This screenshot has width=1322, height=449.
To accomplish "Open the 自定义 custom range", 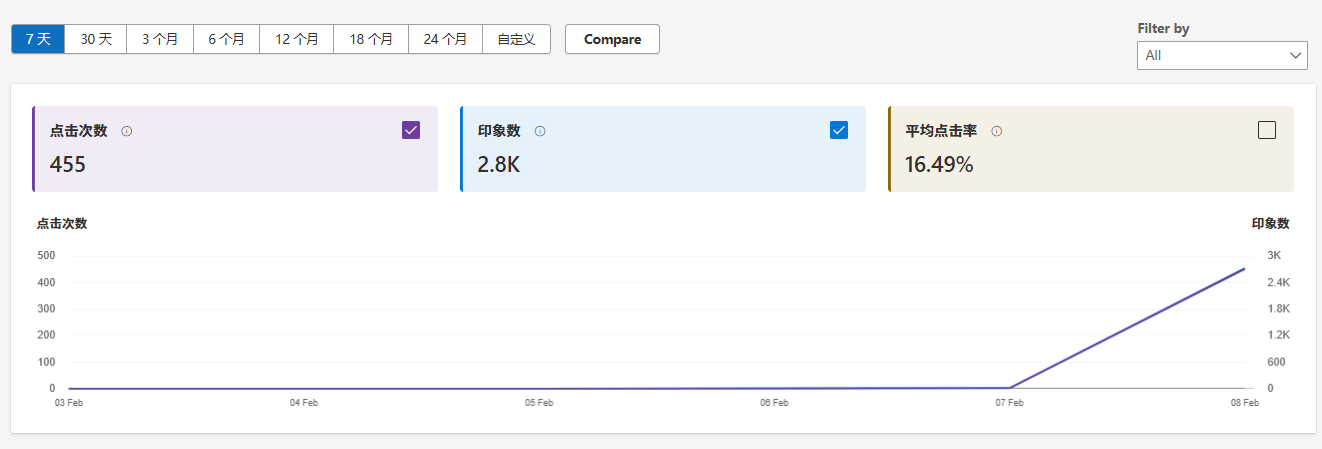I will click(x=516, y=39).
